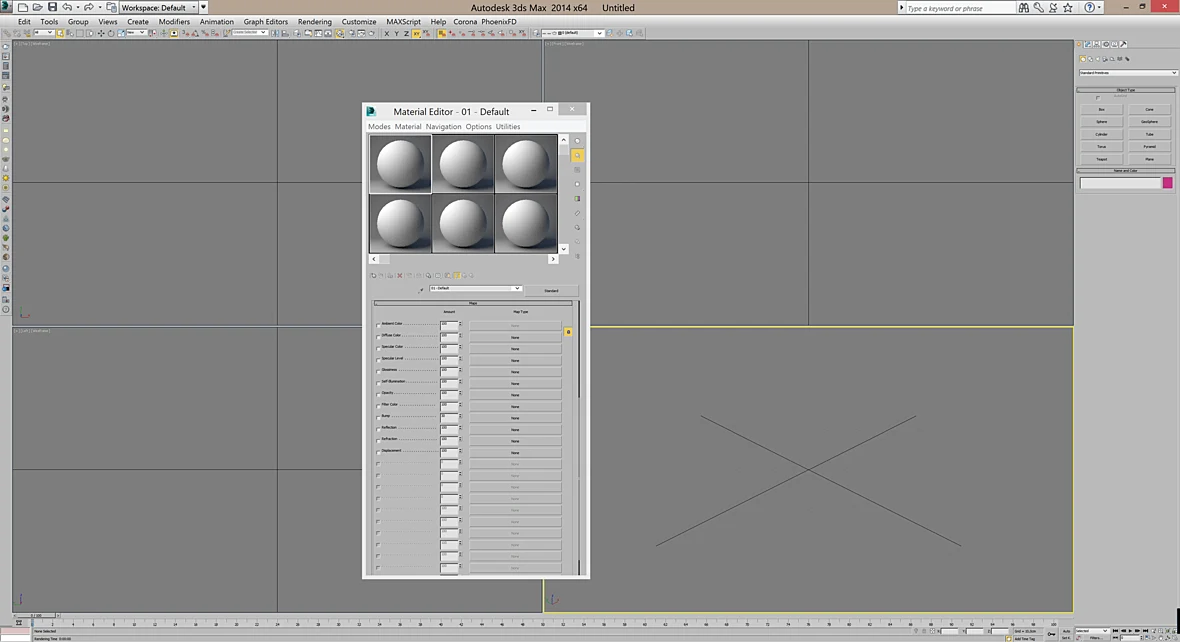This screenshot has height=642, width=1180.
Task: Select the Lights category icon
Action: click(x=1098, y=59)
